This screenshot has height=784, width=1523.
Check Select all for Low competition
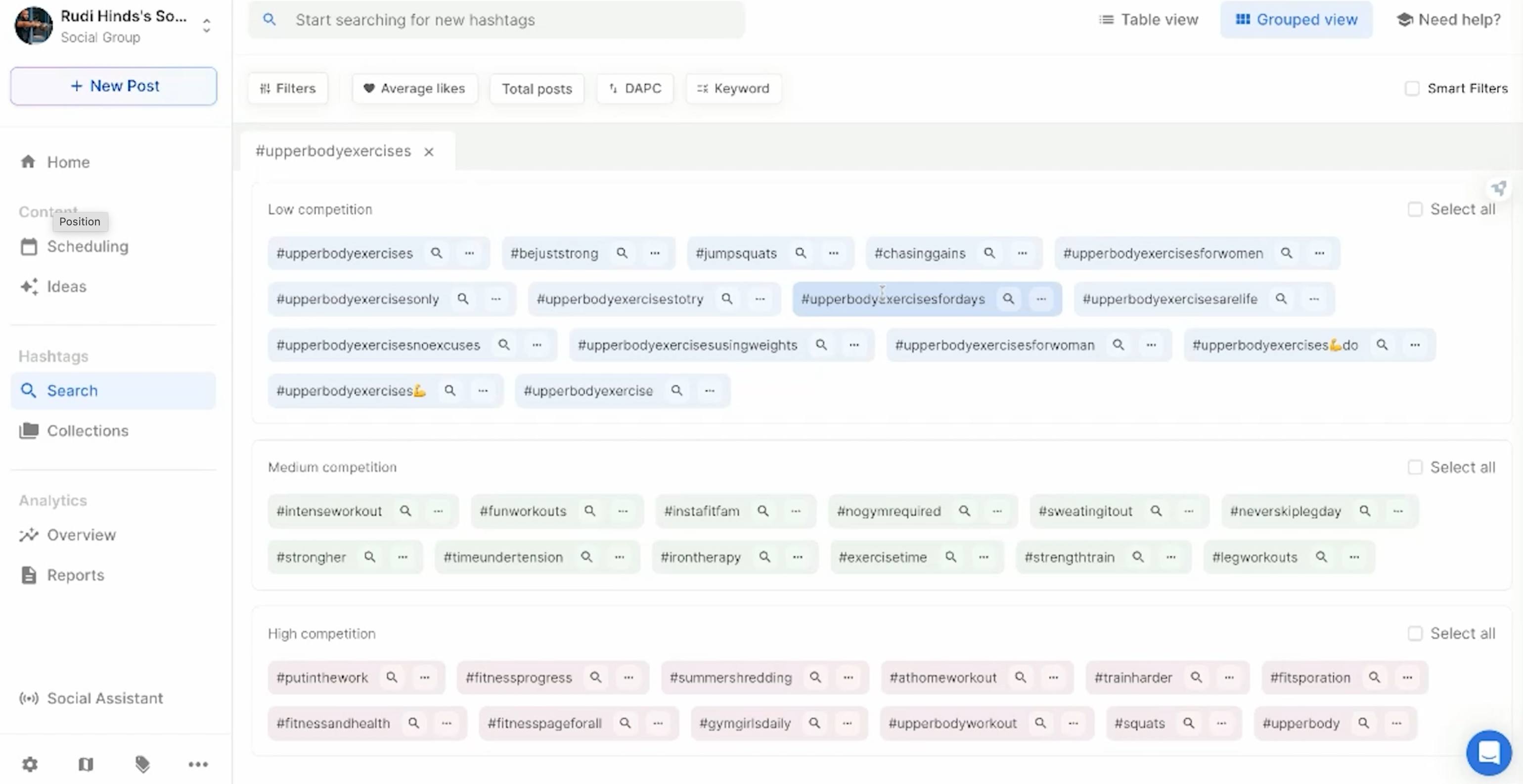(1415, 209)
